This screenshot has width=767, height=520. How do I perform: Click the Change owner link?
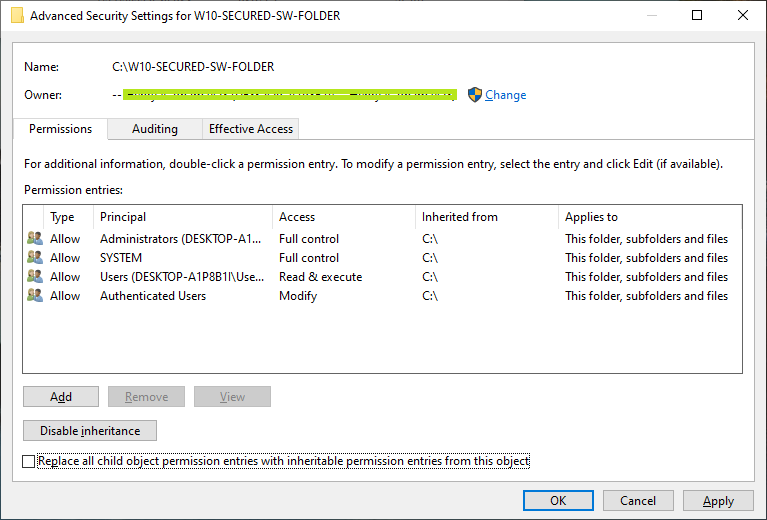tap(505, 95)
